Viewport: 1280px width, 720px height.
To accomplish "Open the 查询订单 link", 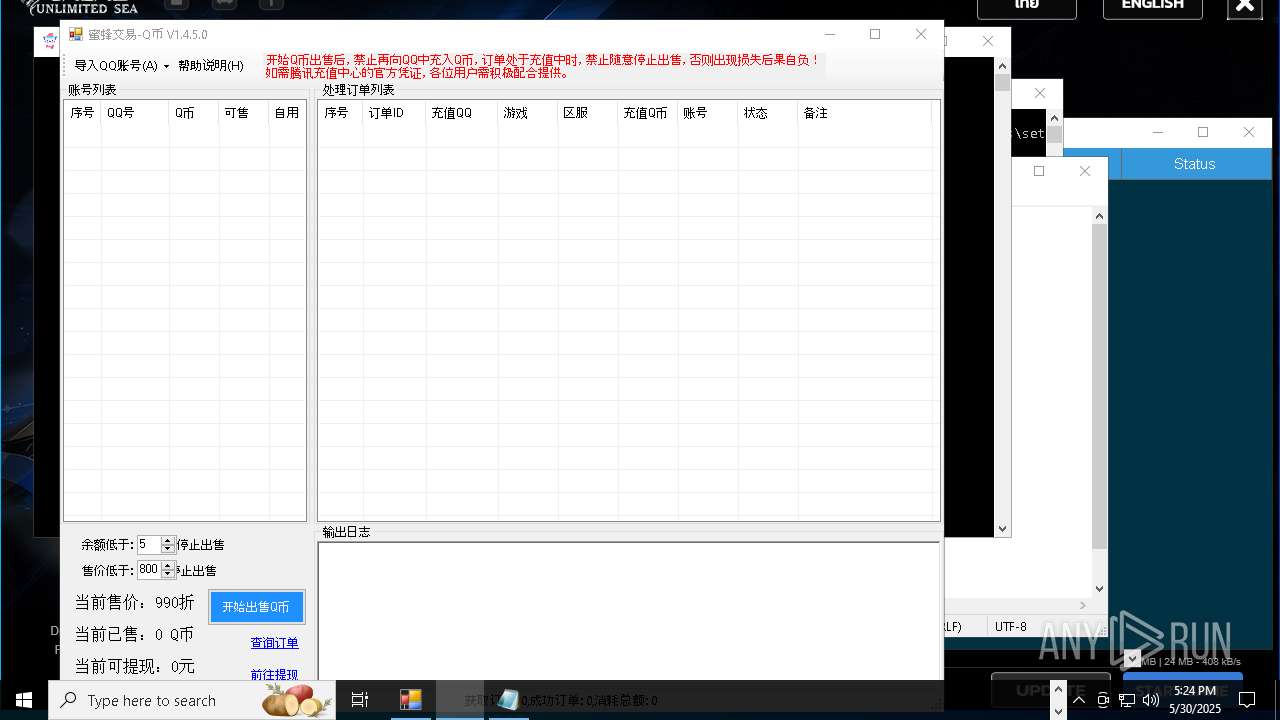I will [274, 643].
